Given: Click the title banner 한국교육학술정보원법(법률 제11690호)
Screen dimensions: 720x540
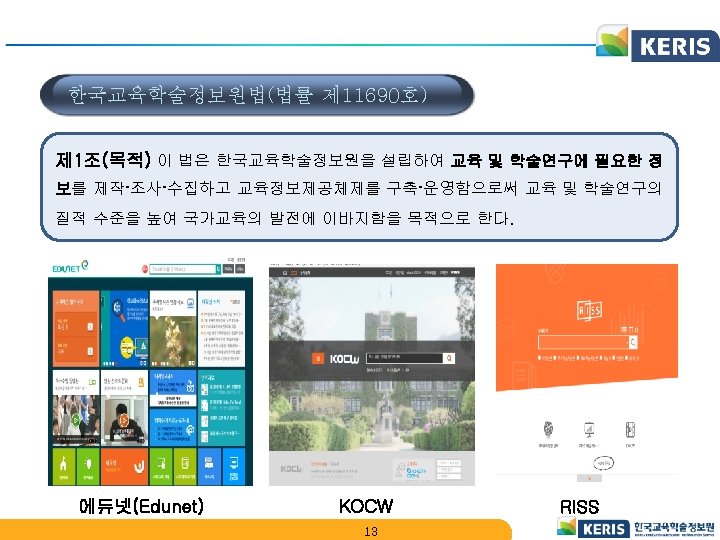Looking at the screenshot, I should [257, 95].
